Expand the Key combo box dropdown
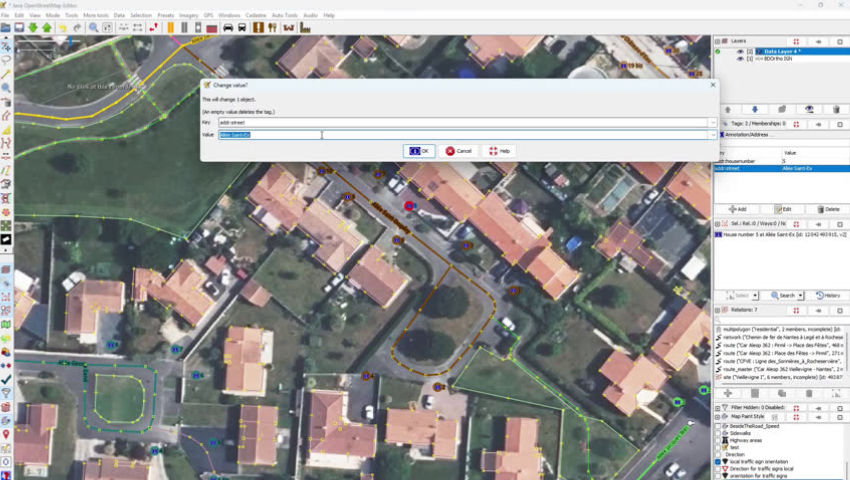 713,122
